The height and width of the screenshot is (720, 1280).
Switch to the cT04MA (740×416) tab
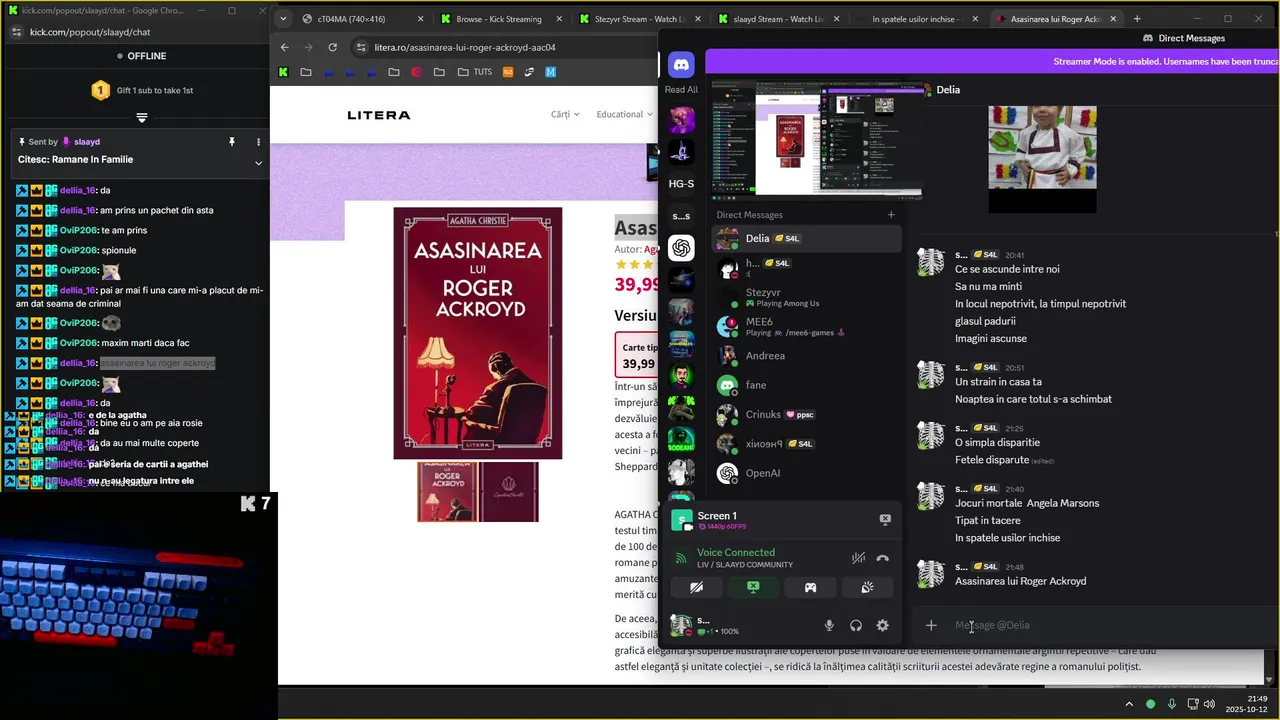(365, 19)
